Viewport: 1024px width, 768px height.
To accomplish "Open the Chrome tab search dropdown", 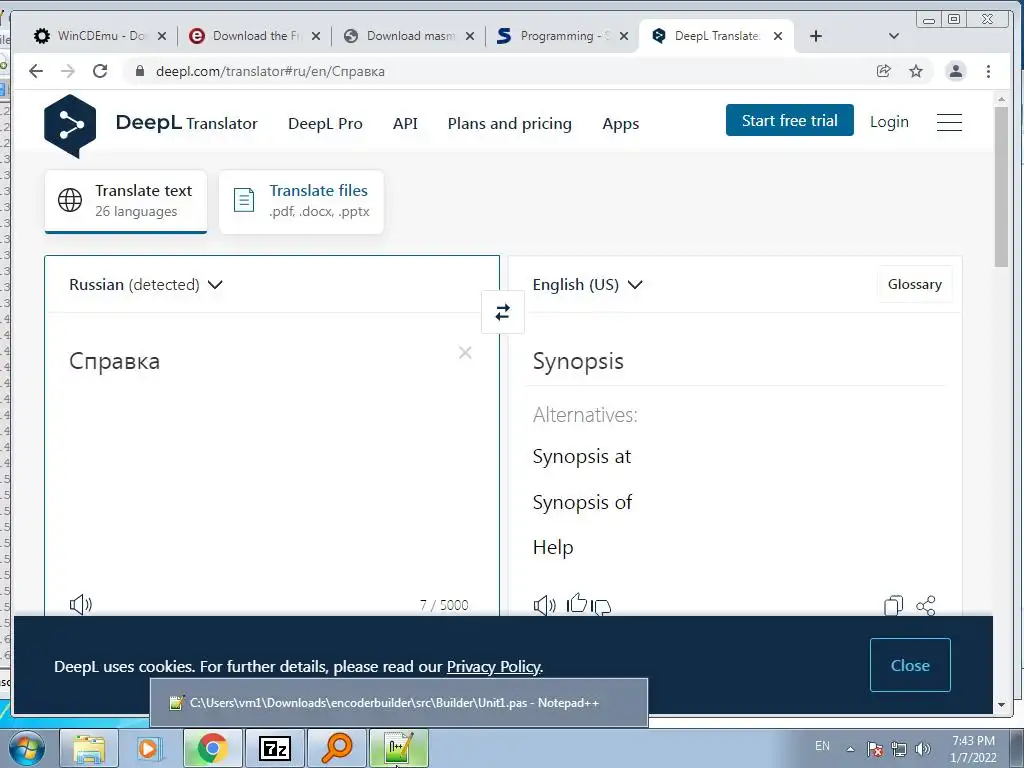I will [x=894, y=36].
